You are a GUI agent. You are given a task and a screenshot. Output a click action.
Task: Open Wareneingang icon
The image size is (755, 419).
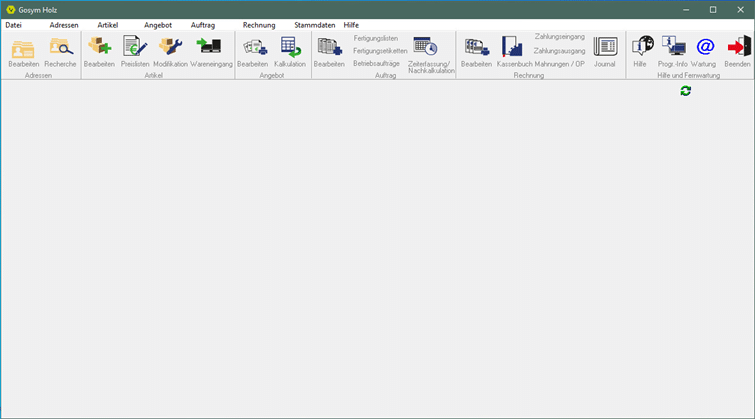tap(209, 46)
